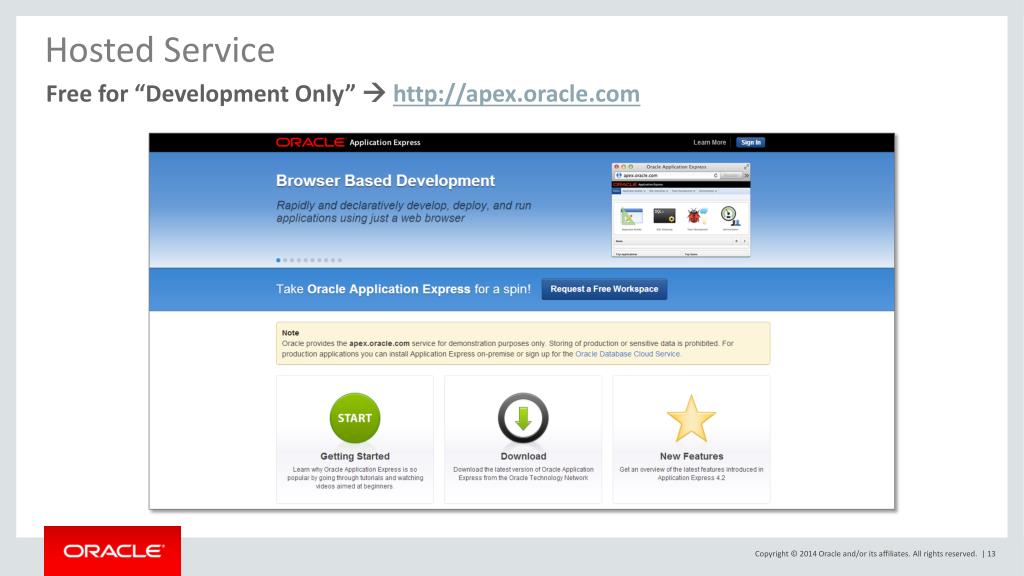1024x576 pixels.
Task: Click Request a Free Workspace button
Action: click(x=604, y=289)
